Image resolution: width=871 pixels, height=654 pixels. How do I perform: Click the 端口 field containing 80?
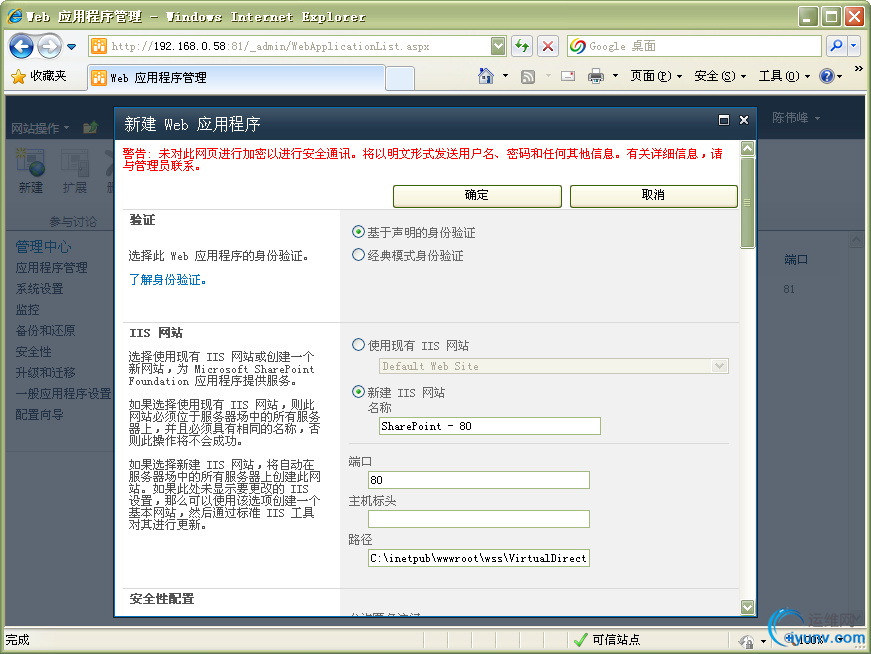(478, 480)
